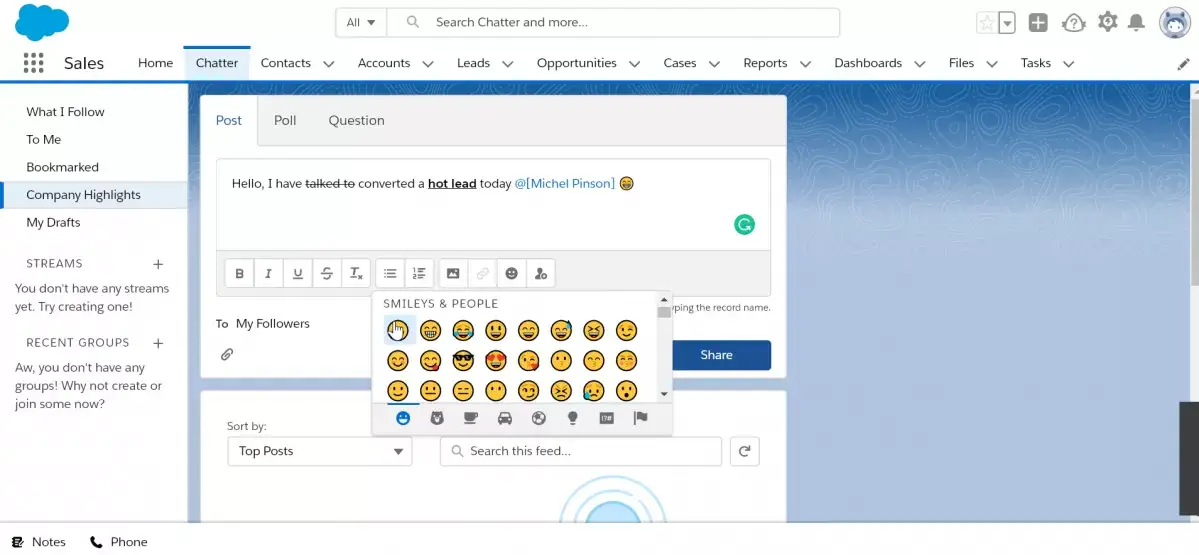This screenshot has width=1199, height=555.
Task: Toggle italic formatting
Action: [x=268, y=273]
